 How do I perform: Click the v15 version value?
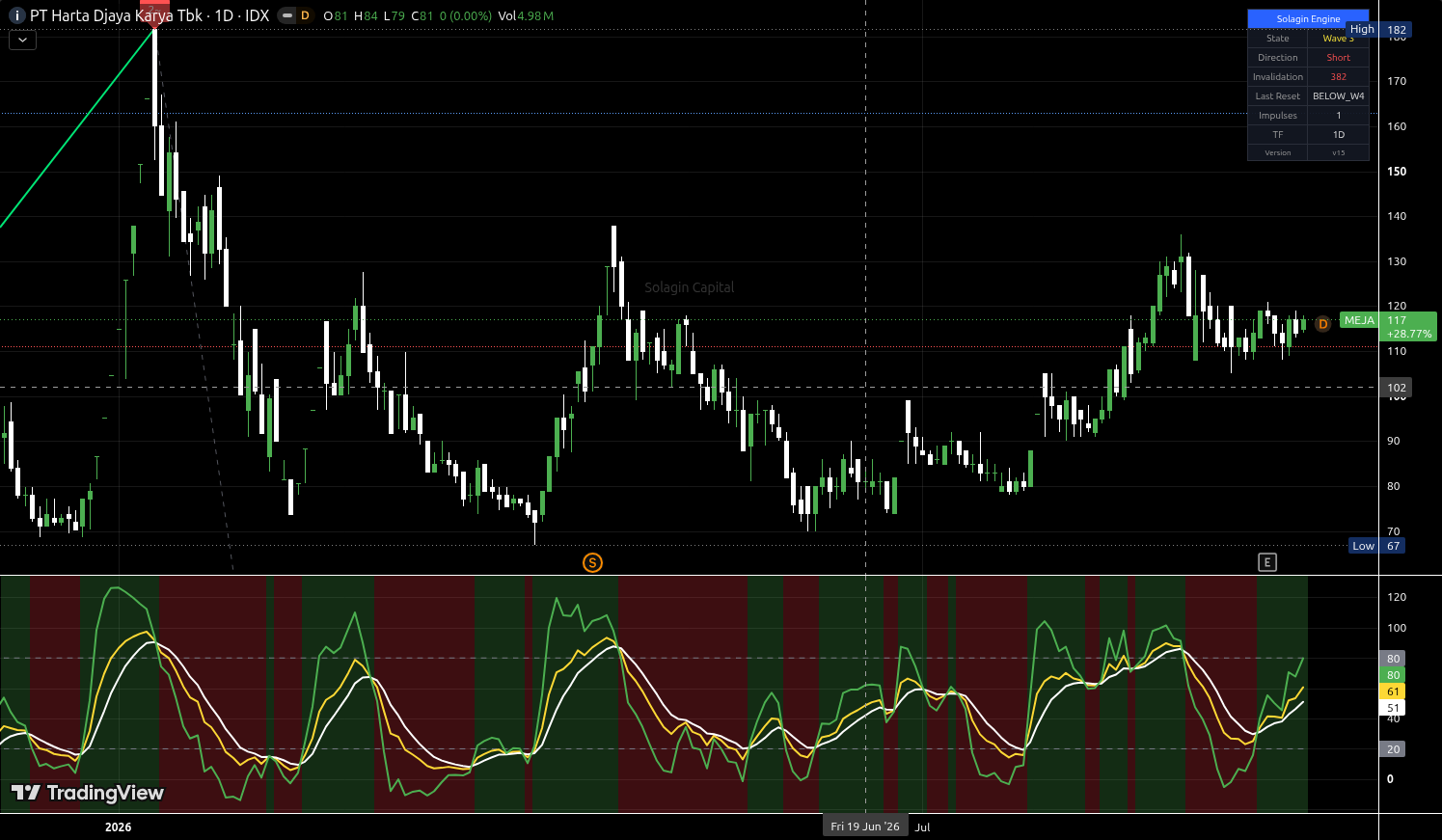[1338, 152]
